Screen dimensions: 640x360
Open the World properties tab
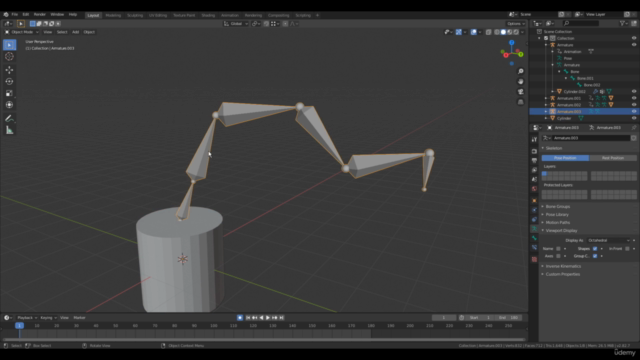[534, 189]
